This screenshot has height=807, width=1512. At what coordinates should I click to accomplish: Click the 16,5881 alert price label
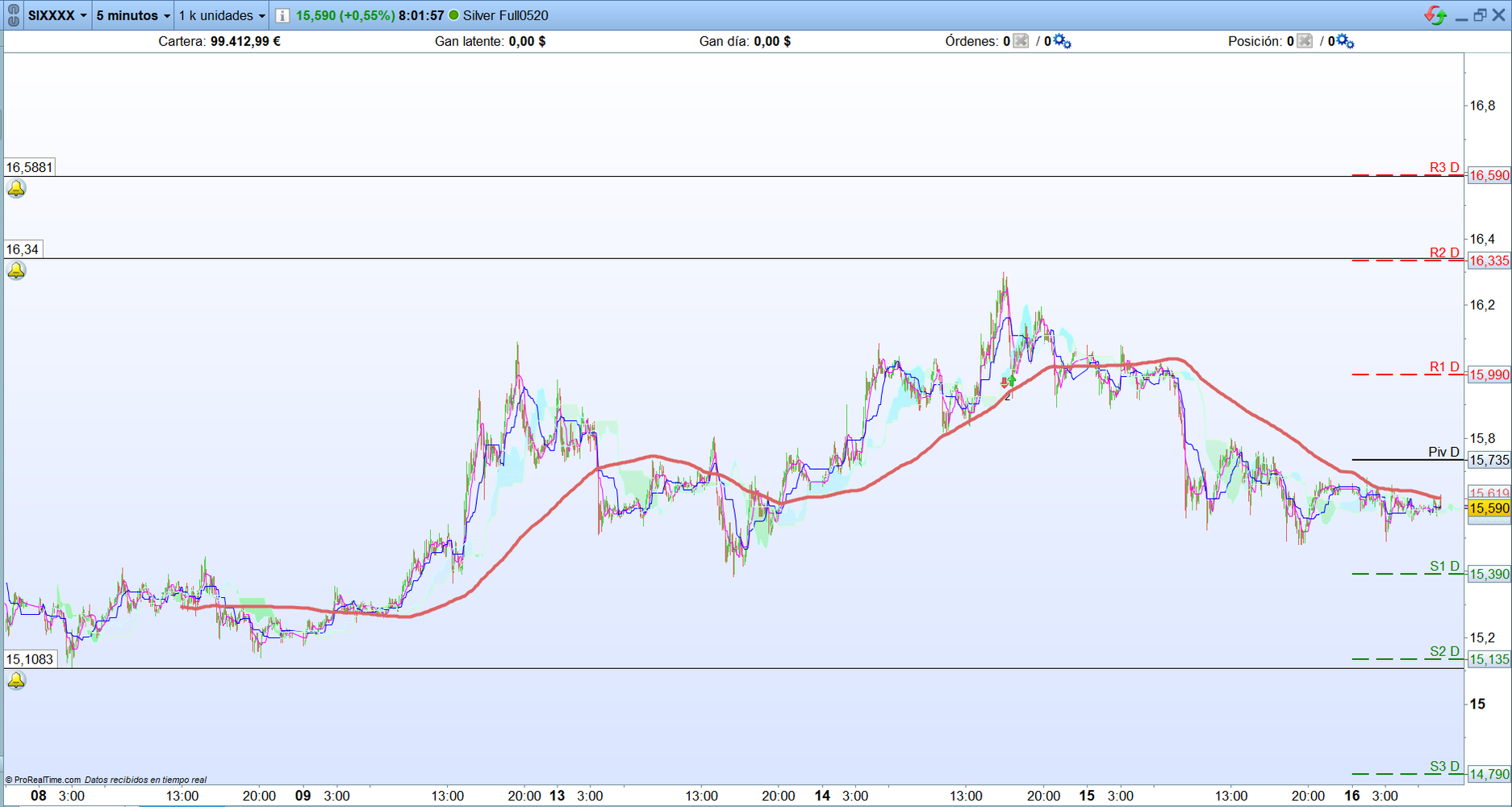(30, 168)
